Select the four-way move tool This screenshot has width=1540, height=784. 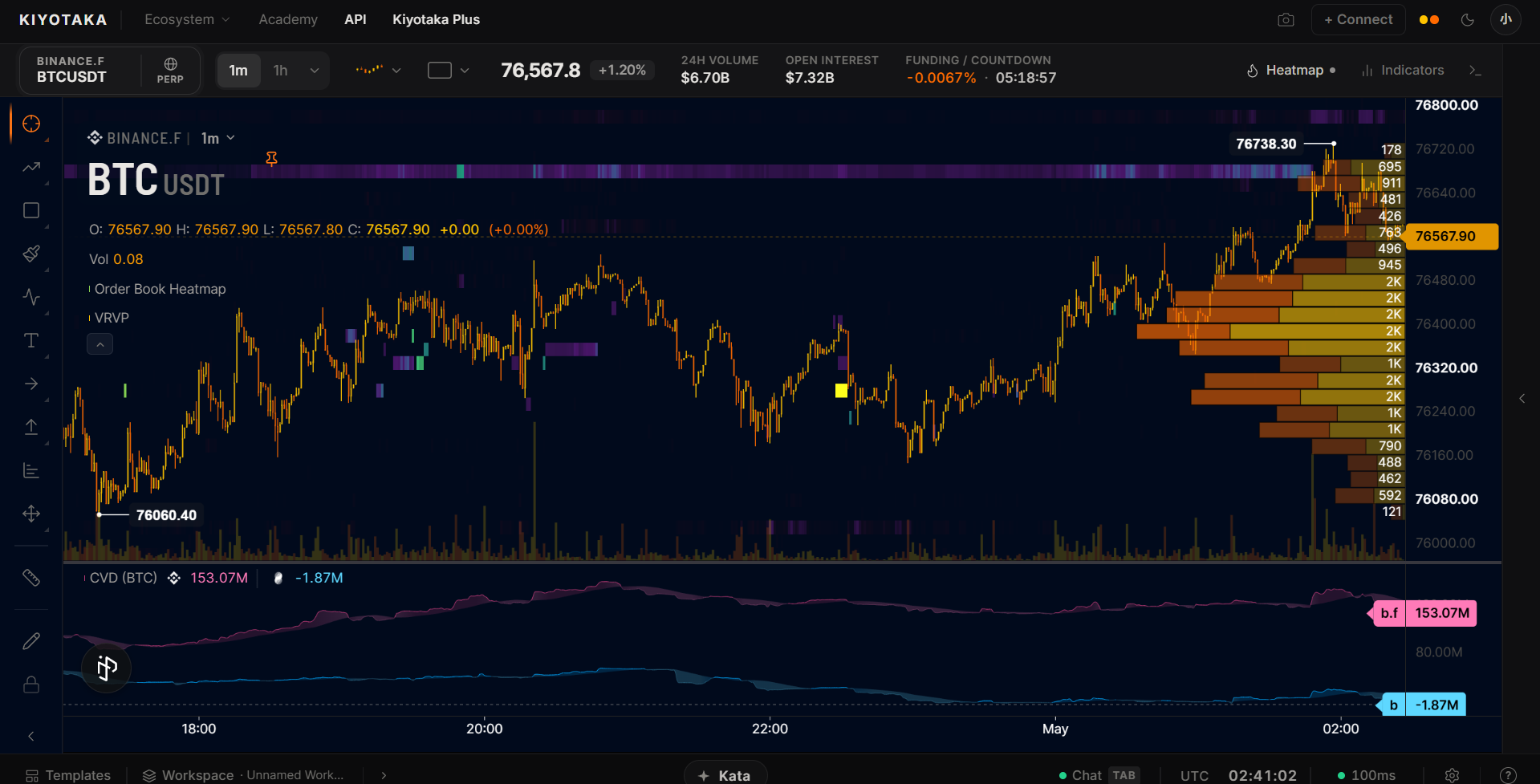click(31, 514)
